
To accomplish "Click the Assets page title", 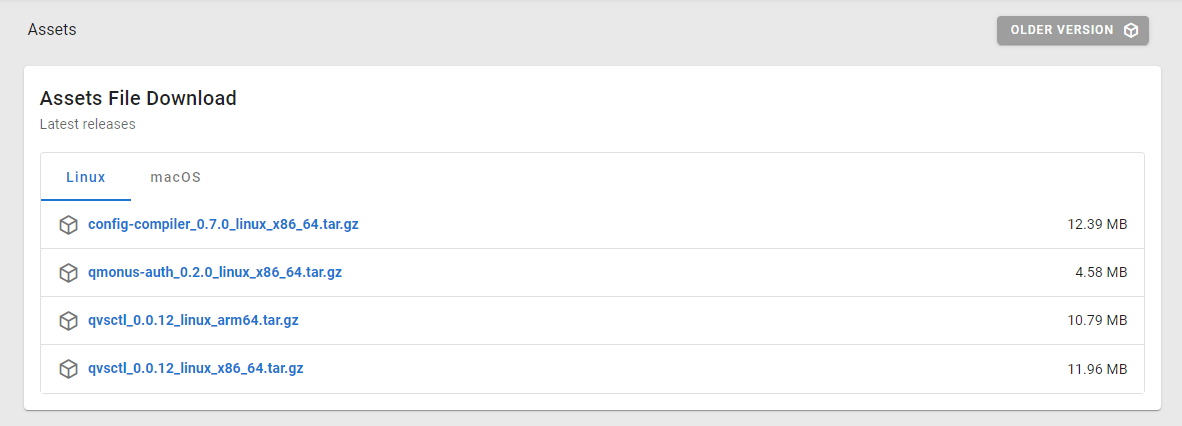I will coord(52,30).
